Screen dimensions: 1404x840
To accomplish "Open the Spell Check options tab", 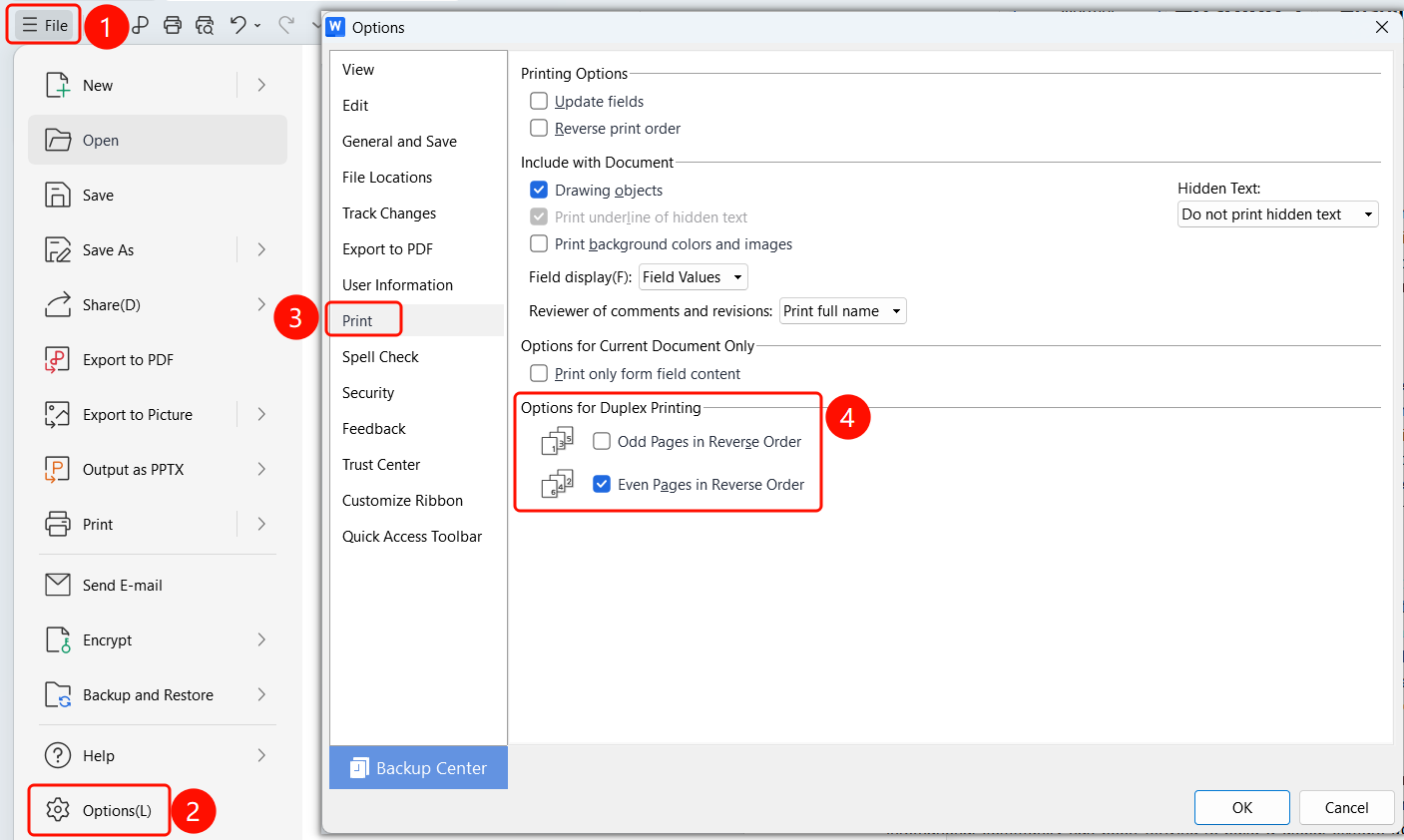I will 380,357.
